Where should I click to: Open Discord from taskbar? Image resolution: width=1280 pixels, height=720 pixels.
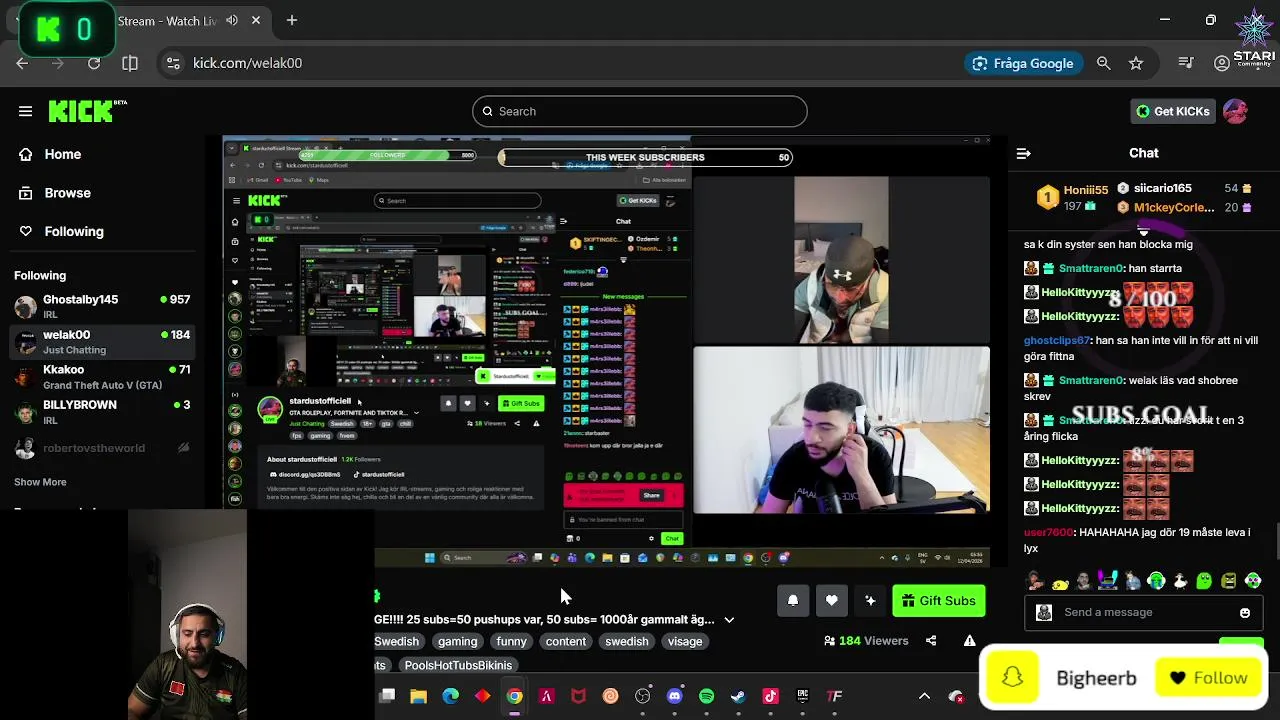[x=674, y=696]
